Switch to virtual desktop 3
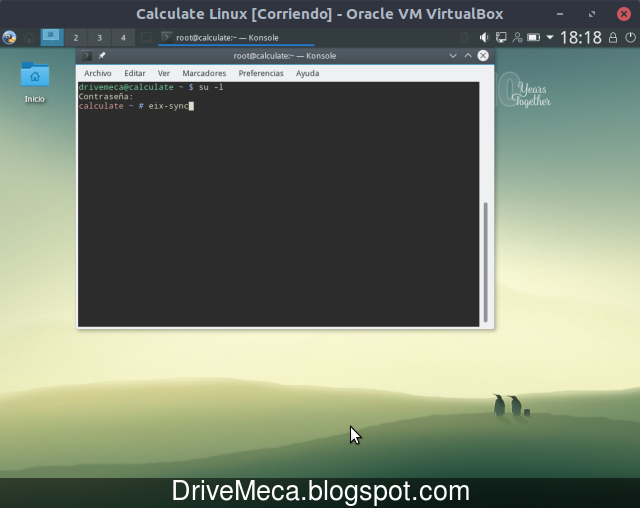This screenshot has width=640, height=508. [x=99, y=38]
